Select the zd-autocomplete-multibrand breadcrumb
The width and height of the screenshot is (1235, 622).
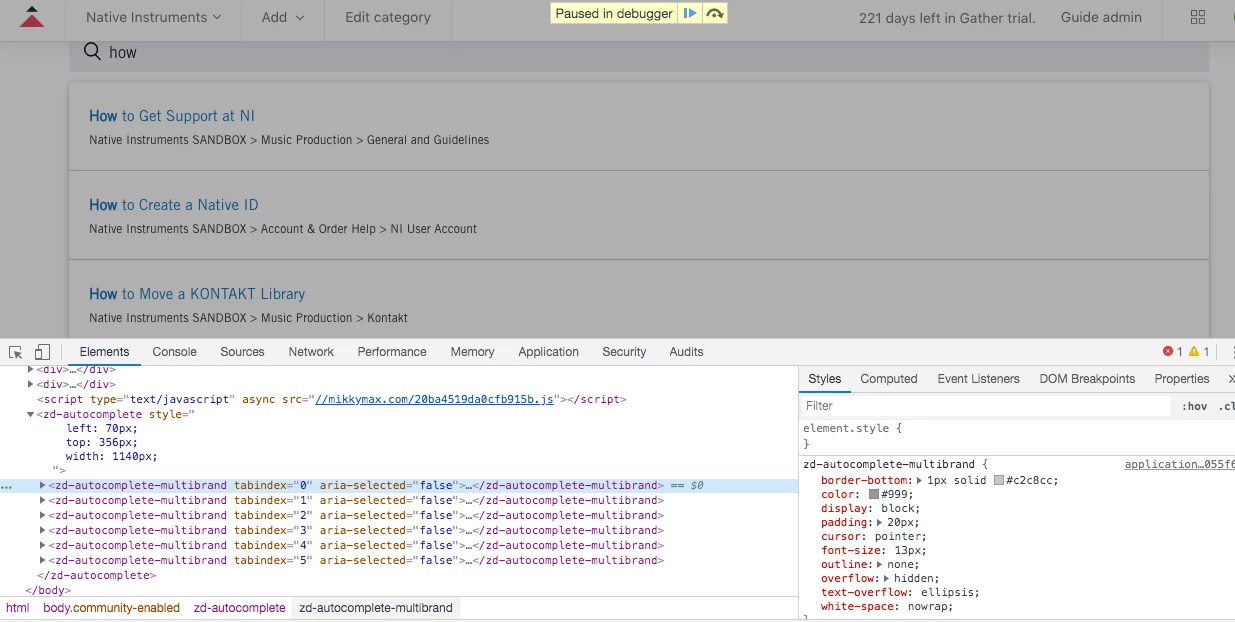click(376, 608)
